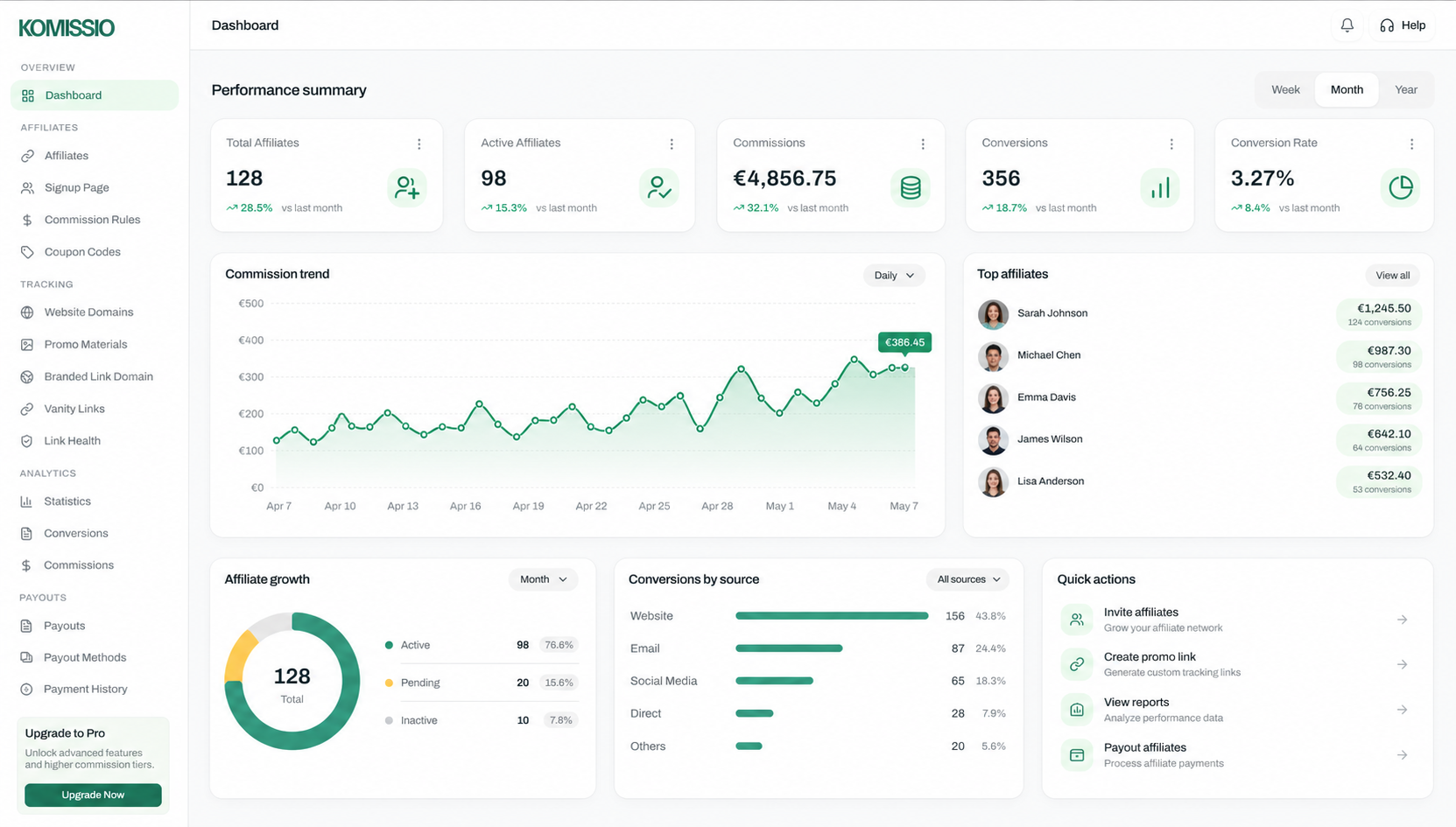
Task: Switch performance summary to Week
Action: (1285, 89)
